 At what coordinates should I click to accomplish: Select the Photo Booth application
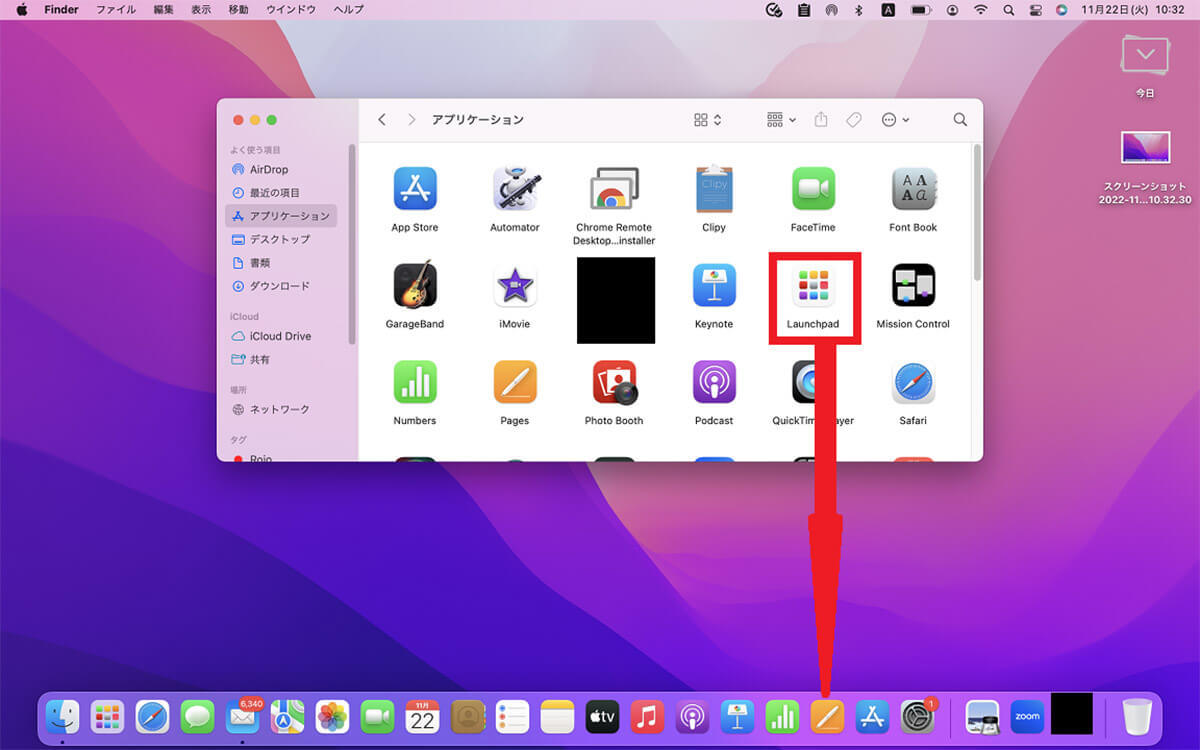(x=614, y=382)
